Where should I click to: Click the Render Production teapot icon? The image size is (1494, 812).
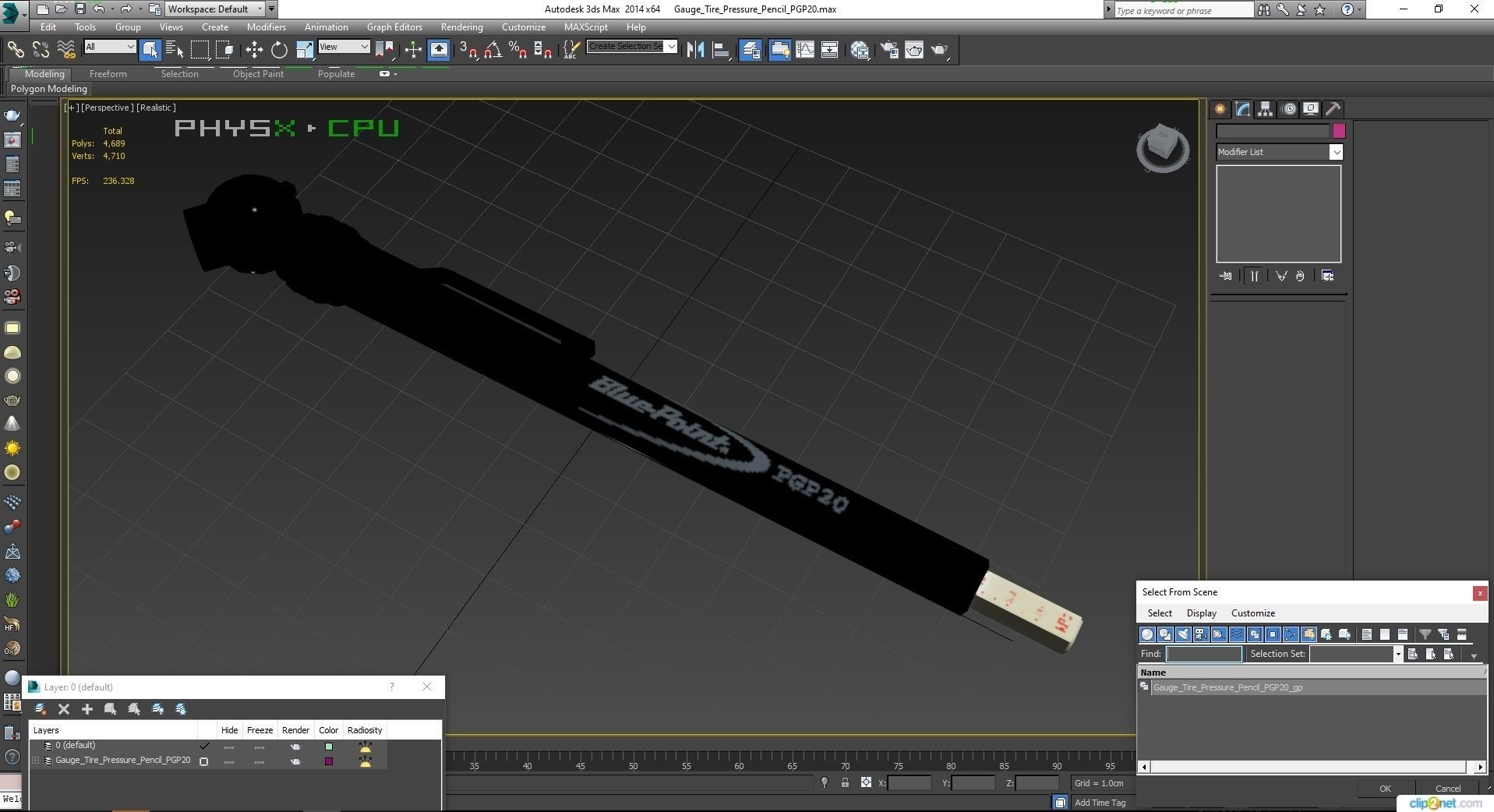[940, 50]
